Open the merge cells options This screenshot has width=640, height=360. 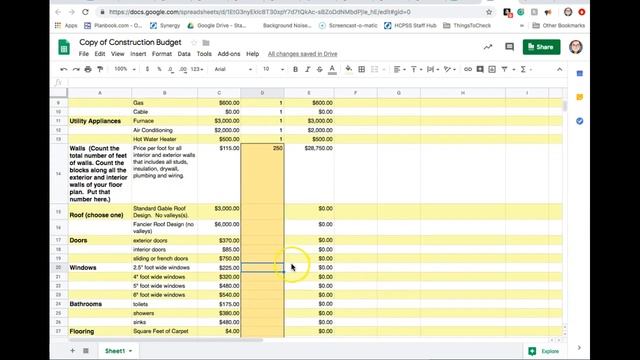(x=378, y=69)
